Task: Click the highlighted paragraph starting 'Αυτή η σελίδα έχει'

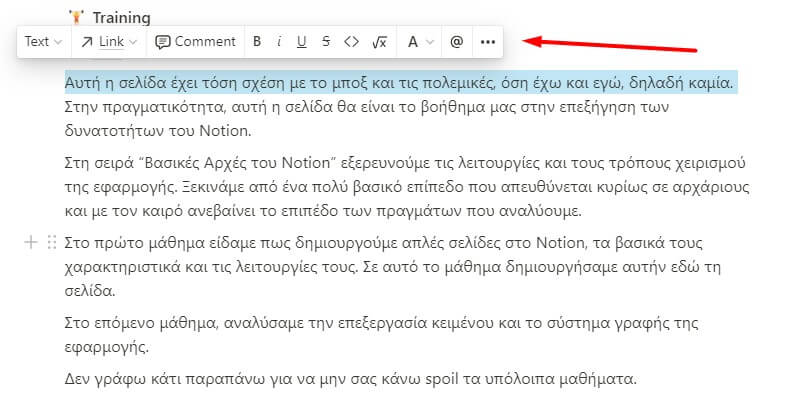Action: (x=400, y=83)
